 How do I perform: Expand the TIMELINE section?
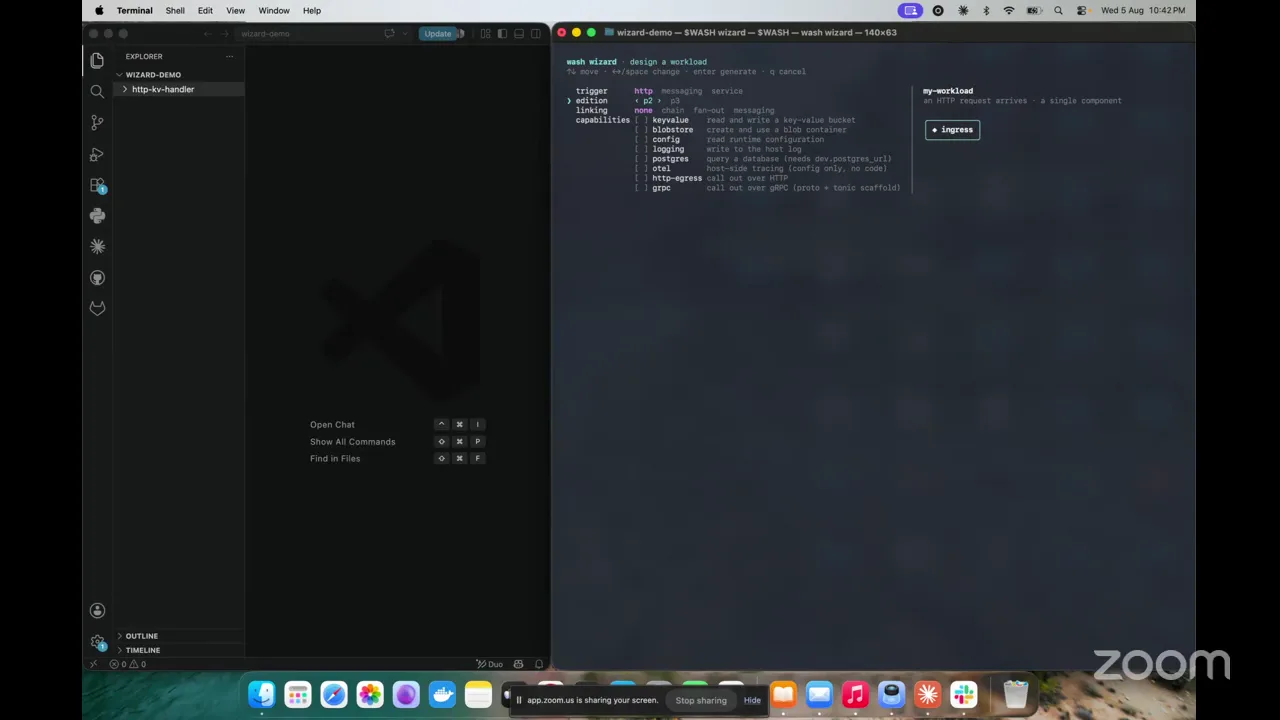coord(180,650)
